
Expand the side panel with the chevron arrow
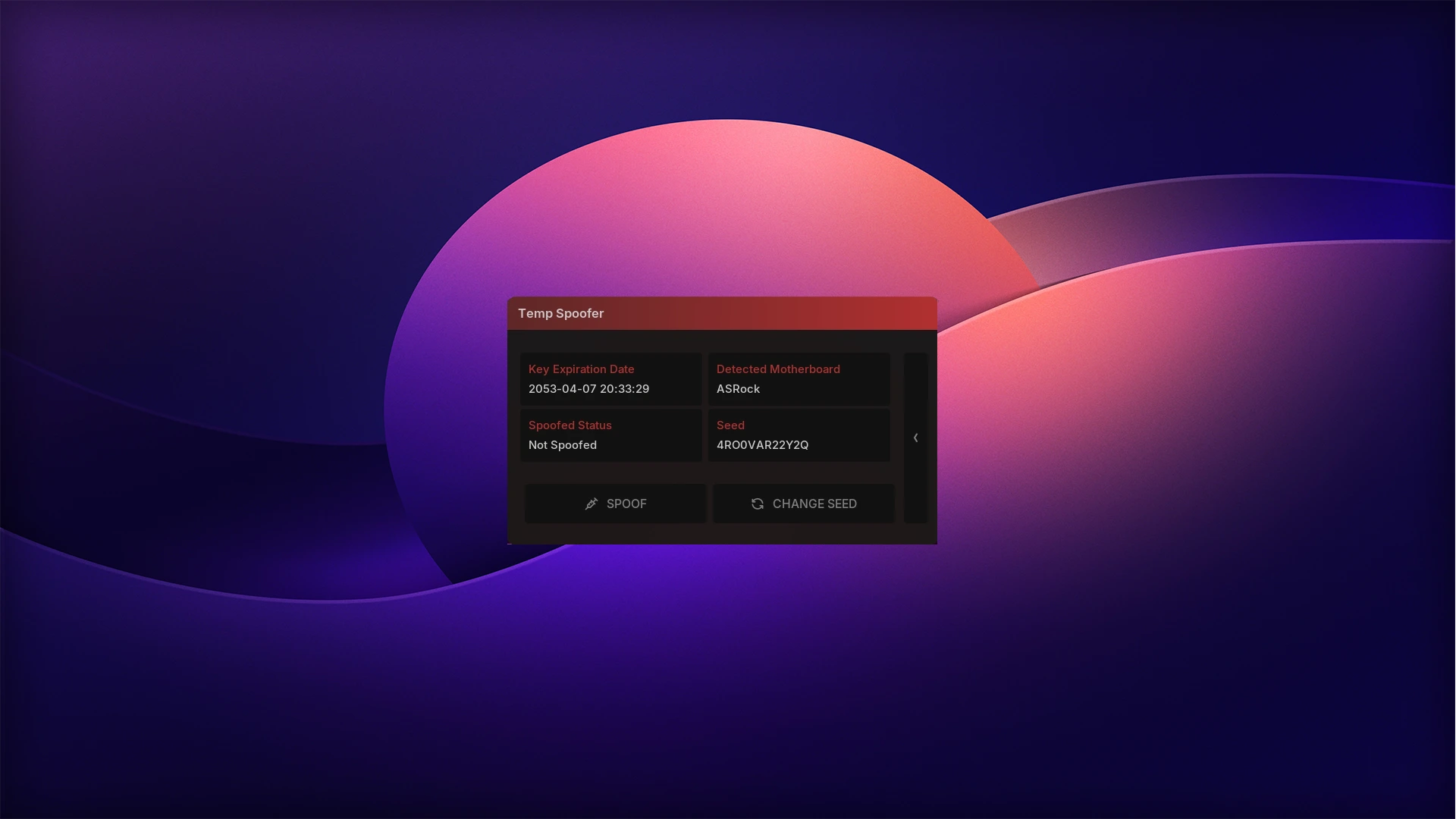(915, 438)
